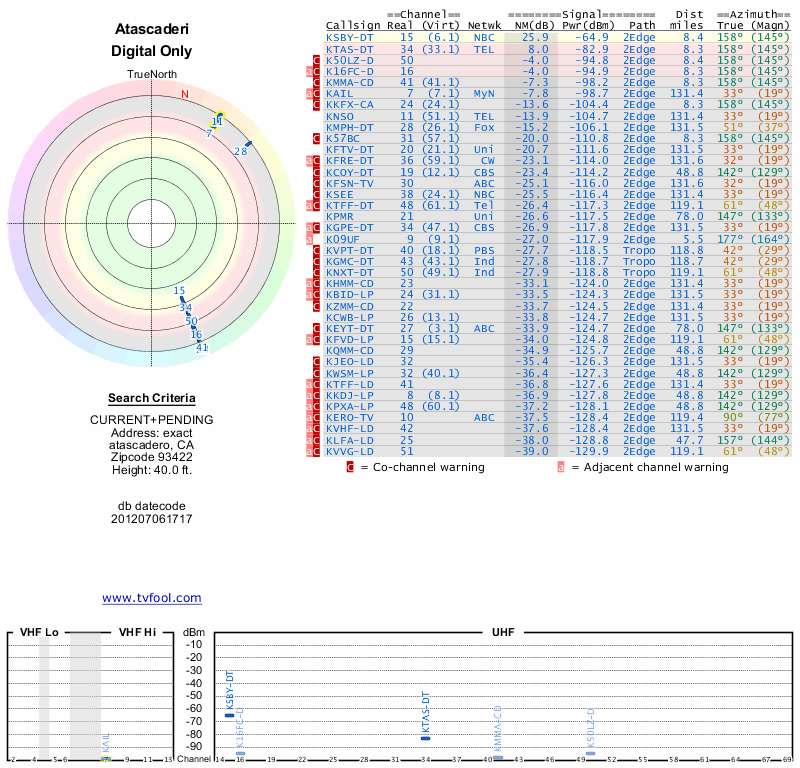Click the KVVG-LD callsign in the last row
Screen dimensions: 800x768
[x=349, y=451]
